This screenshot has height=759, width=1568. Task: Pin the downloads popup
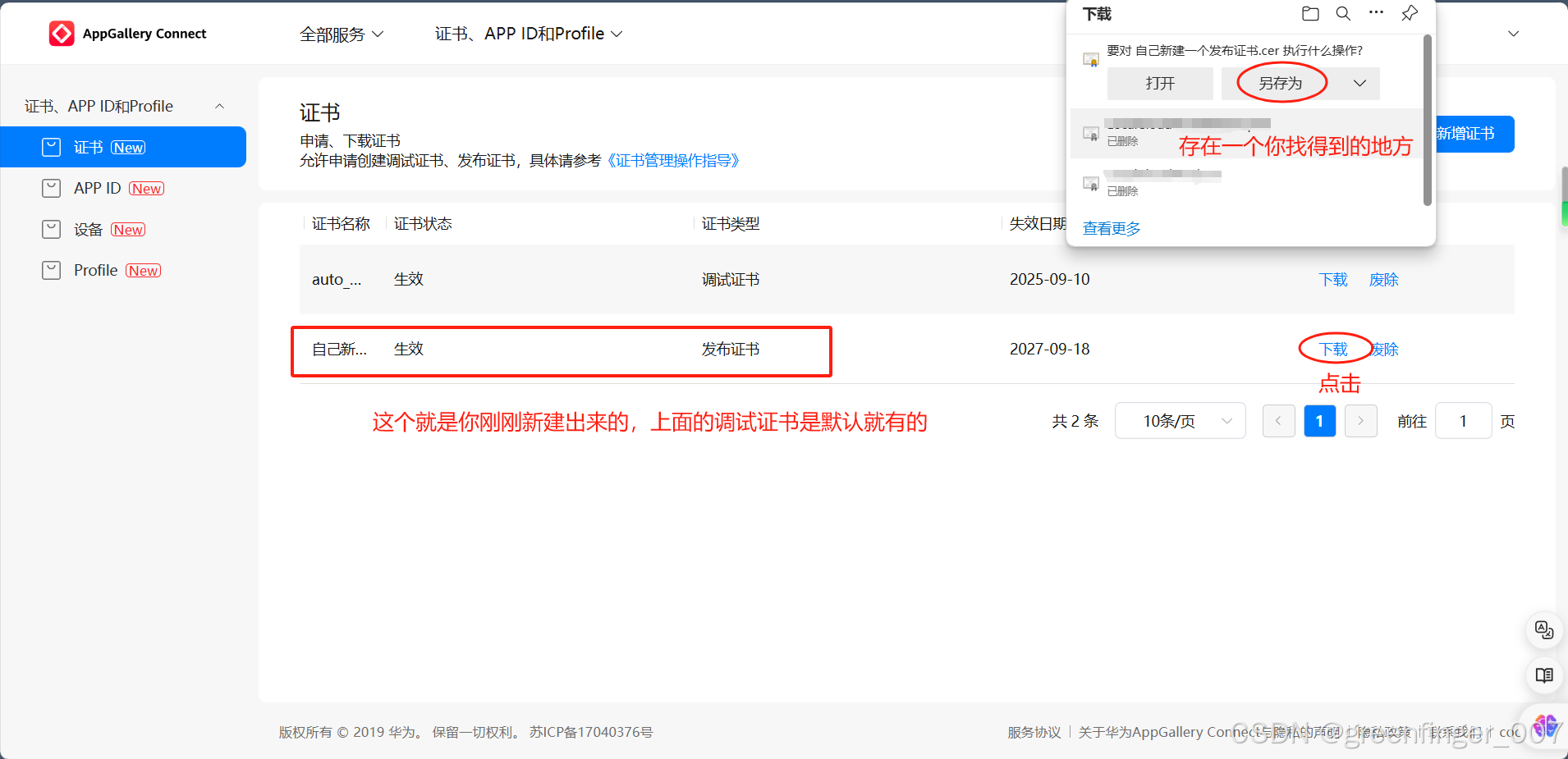click(x=1410, y=14)
